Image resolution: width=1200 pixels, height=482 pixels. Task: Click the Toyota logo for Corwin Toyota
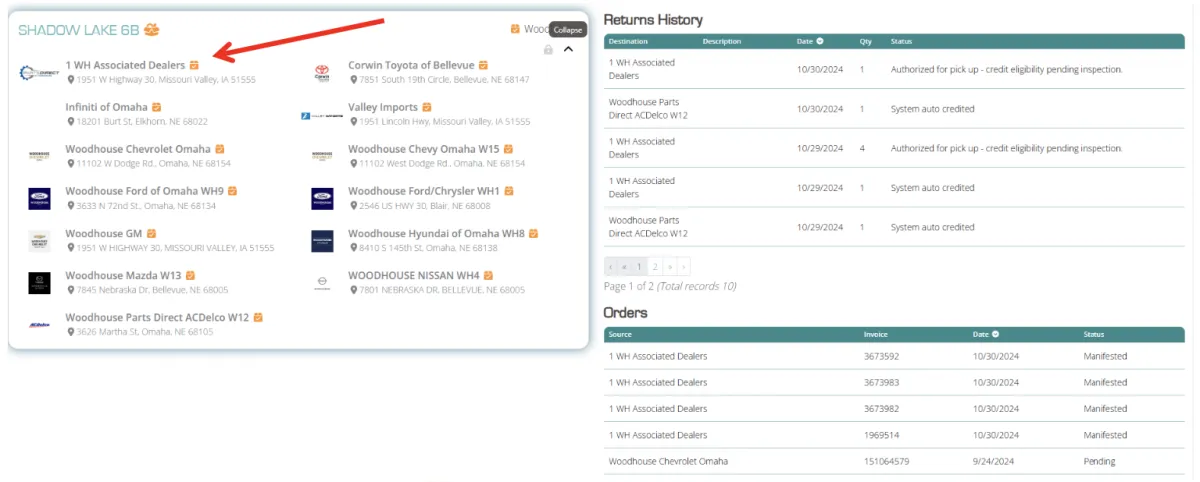pyautogui.click(x=322, y=72)
